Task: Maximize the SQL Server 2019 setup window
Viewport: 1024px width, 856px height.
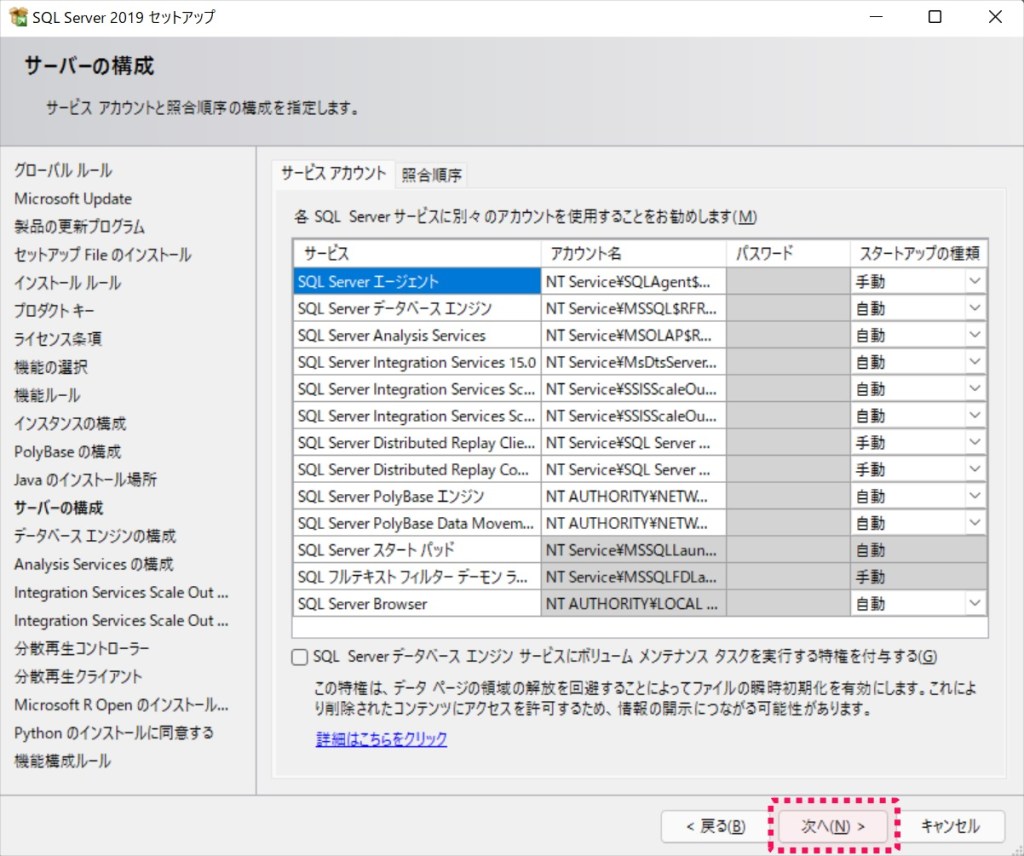Action: tap(935, 16)
